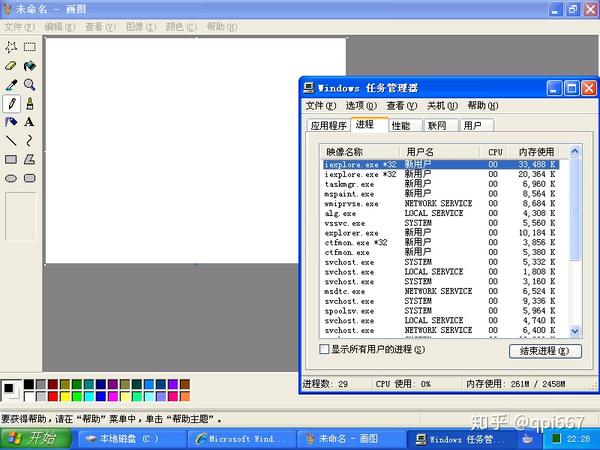600x450 pixels.
Task: Sort processes by 用户名 column header
Action: pos(440,152)
